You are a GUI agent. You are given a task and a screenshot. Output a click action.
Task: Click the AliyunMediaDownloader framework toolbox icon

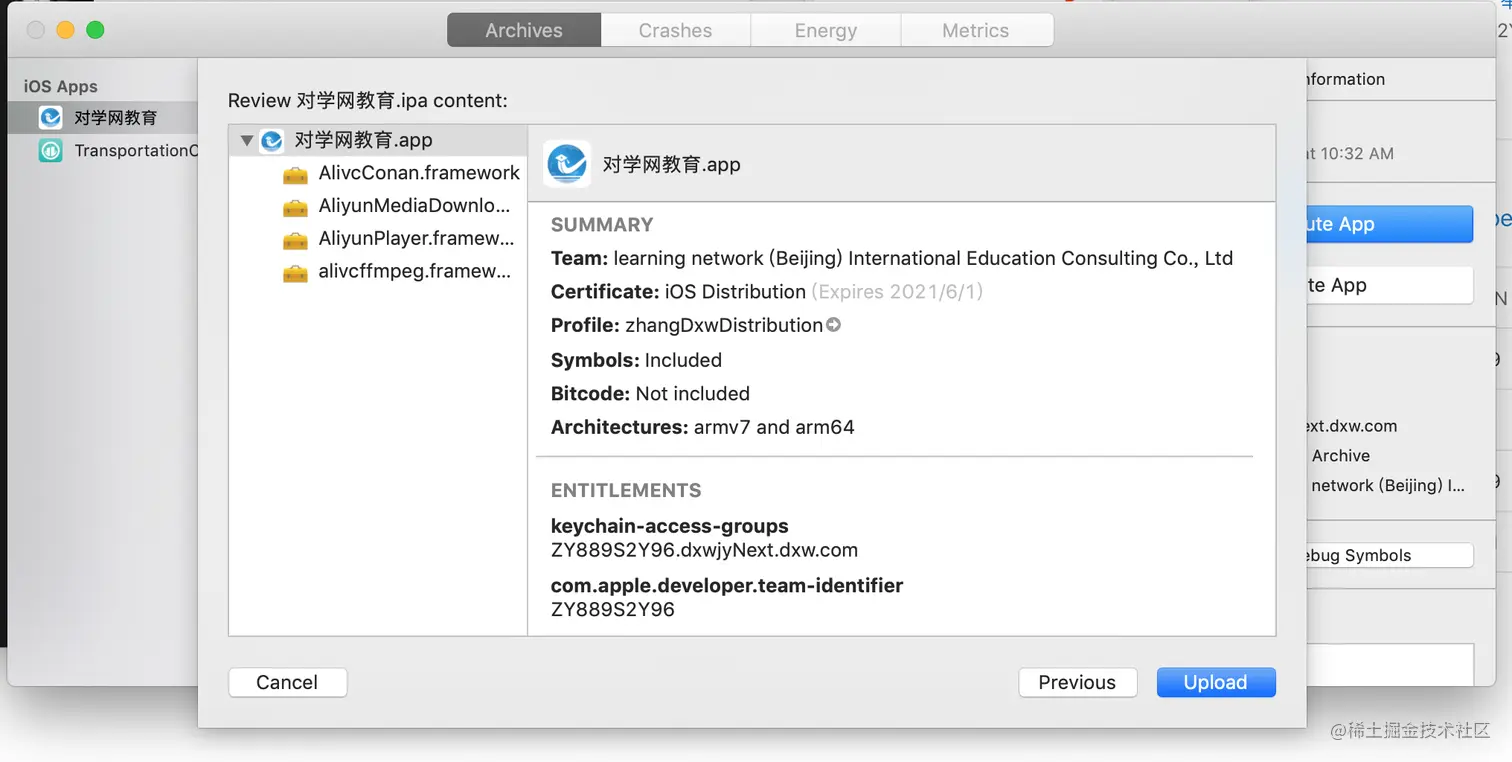(295, 207)
